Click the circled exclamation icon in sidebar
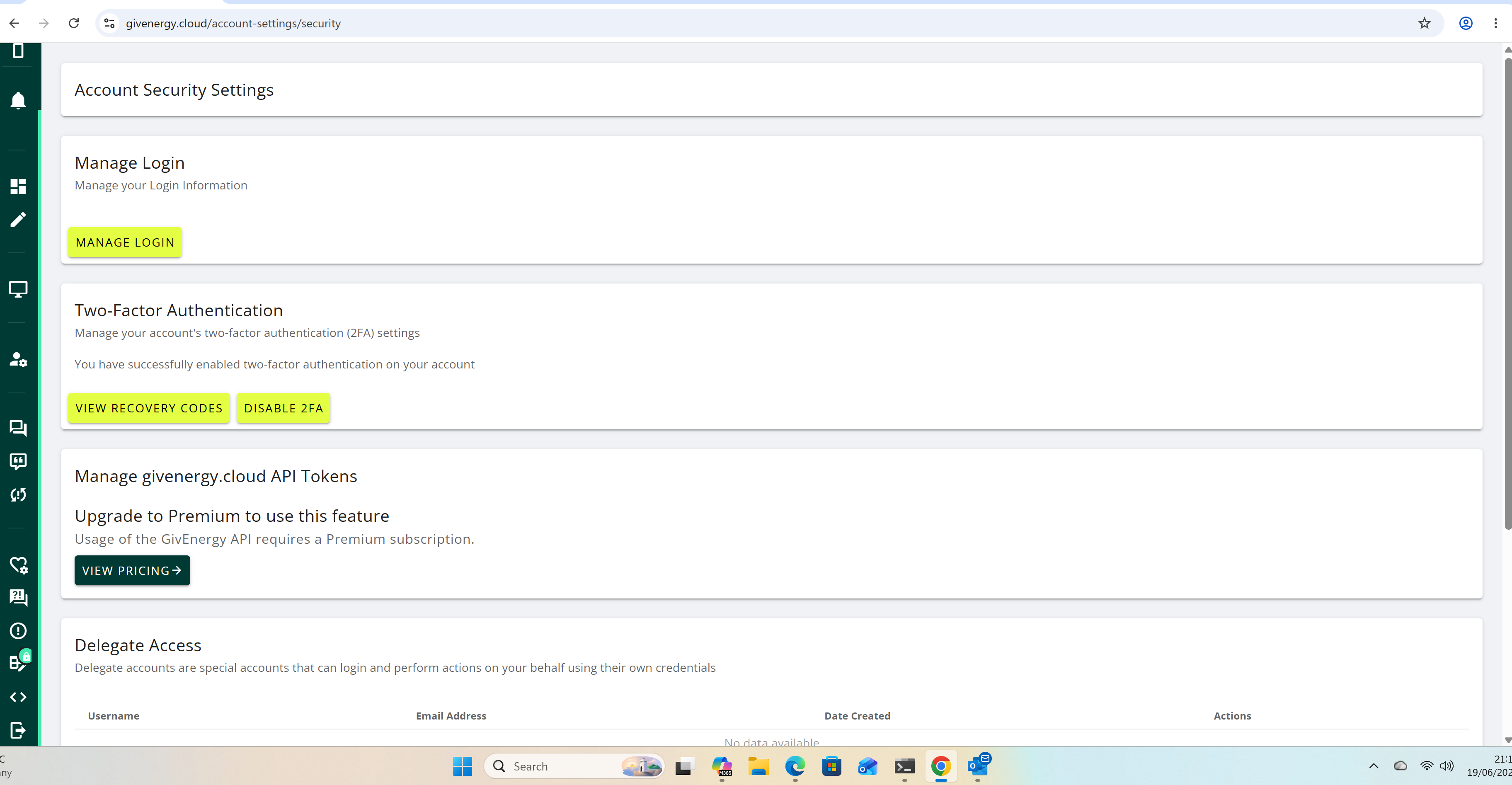The width and height of the screenshot is (1512, 785). pos(18,630)
